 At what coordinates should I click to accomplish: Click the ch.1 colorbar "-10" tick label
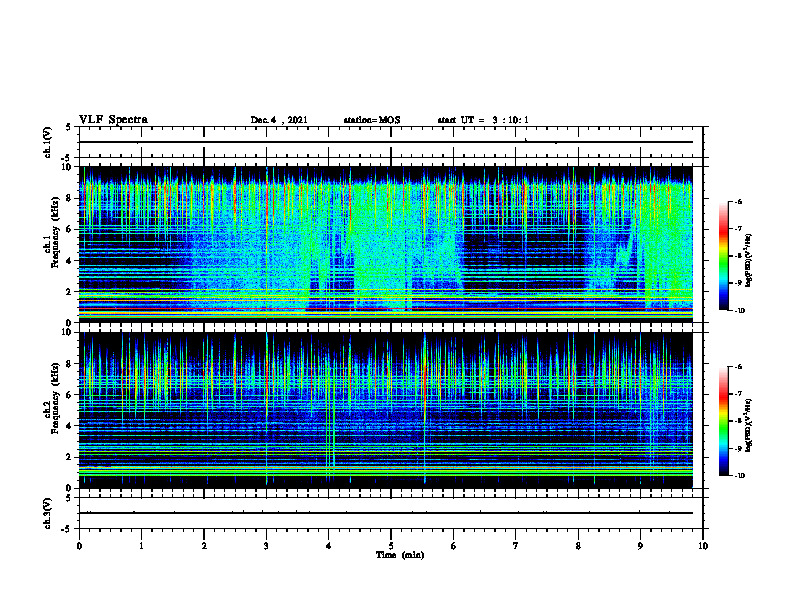(740, 311)
